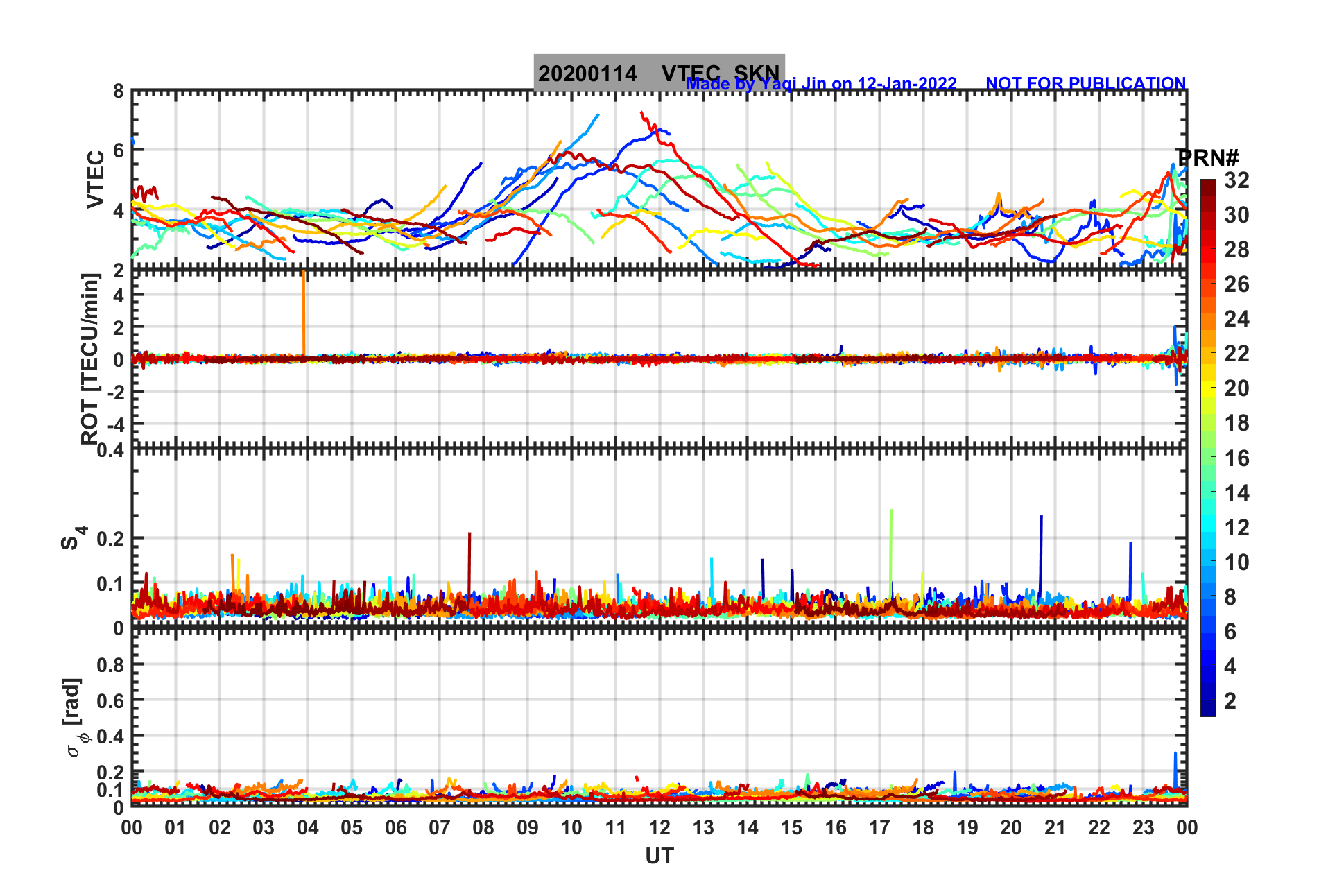Click x-axis tick label 23
Screen dimensions: 1319x896
coord(1144,827)
